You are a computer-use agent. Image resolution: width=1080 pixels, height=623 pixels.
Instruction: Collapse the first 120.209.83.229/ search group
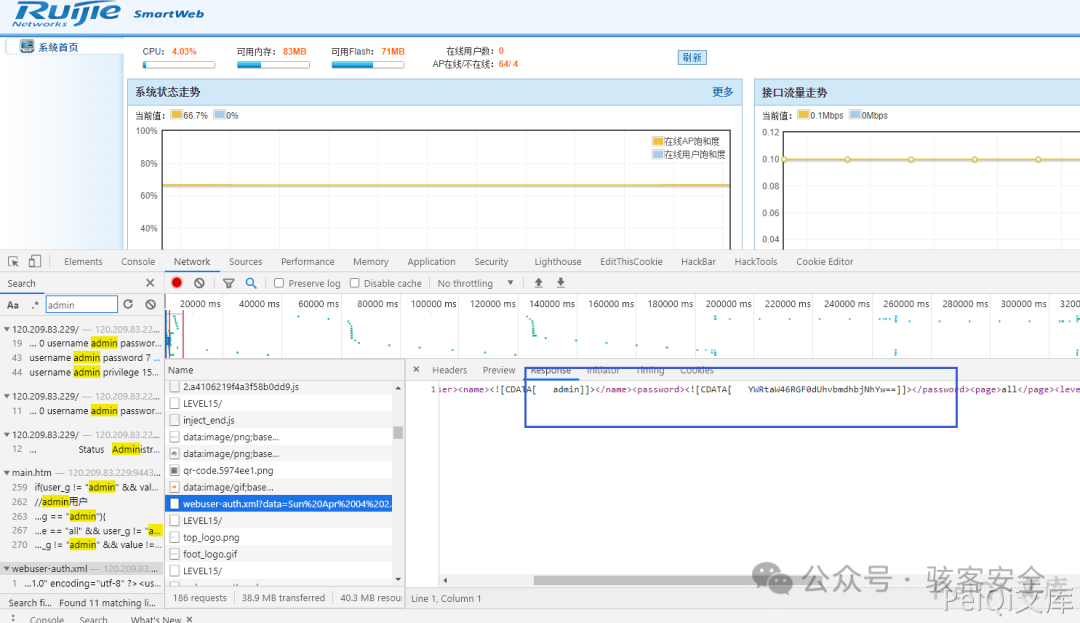[x=6, y=329]
